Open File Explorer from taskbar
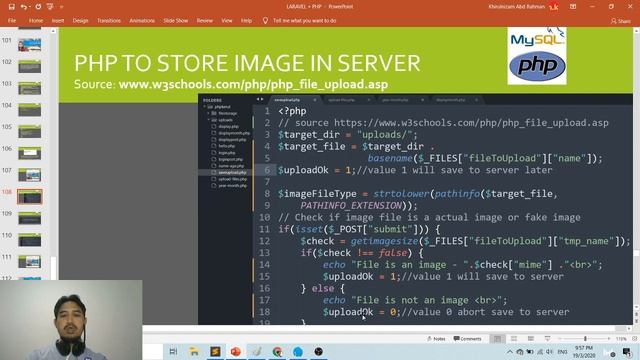The height and width of the screenshot is (360, 640). [x=194, y=351]
